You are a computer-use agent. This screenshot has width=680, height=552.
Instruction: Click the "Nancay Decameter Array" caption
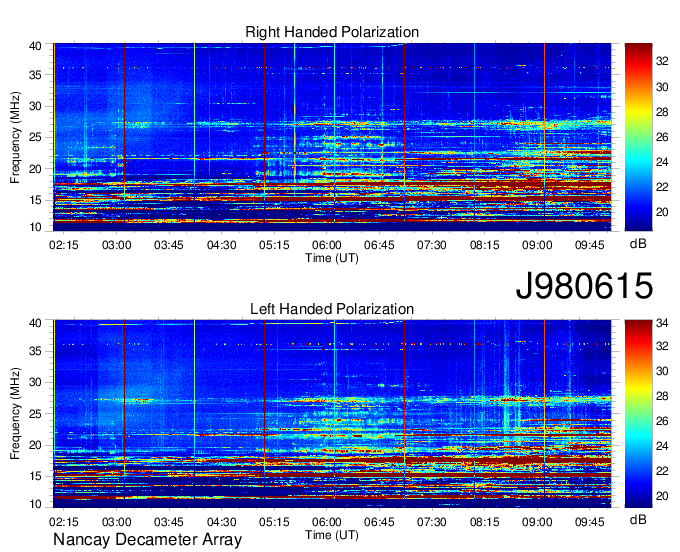[x=147, y=540]
